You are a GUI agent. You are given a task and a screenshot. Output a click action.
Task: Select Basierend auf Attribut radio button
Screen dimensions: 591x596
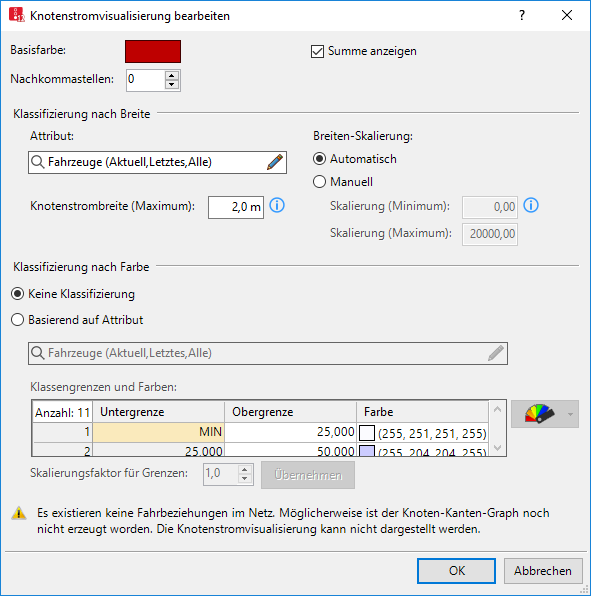point(17,320)
